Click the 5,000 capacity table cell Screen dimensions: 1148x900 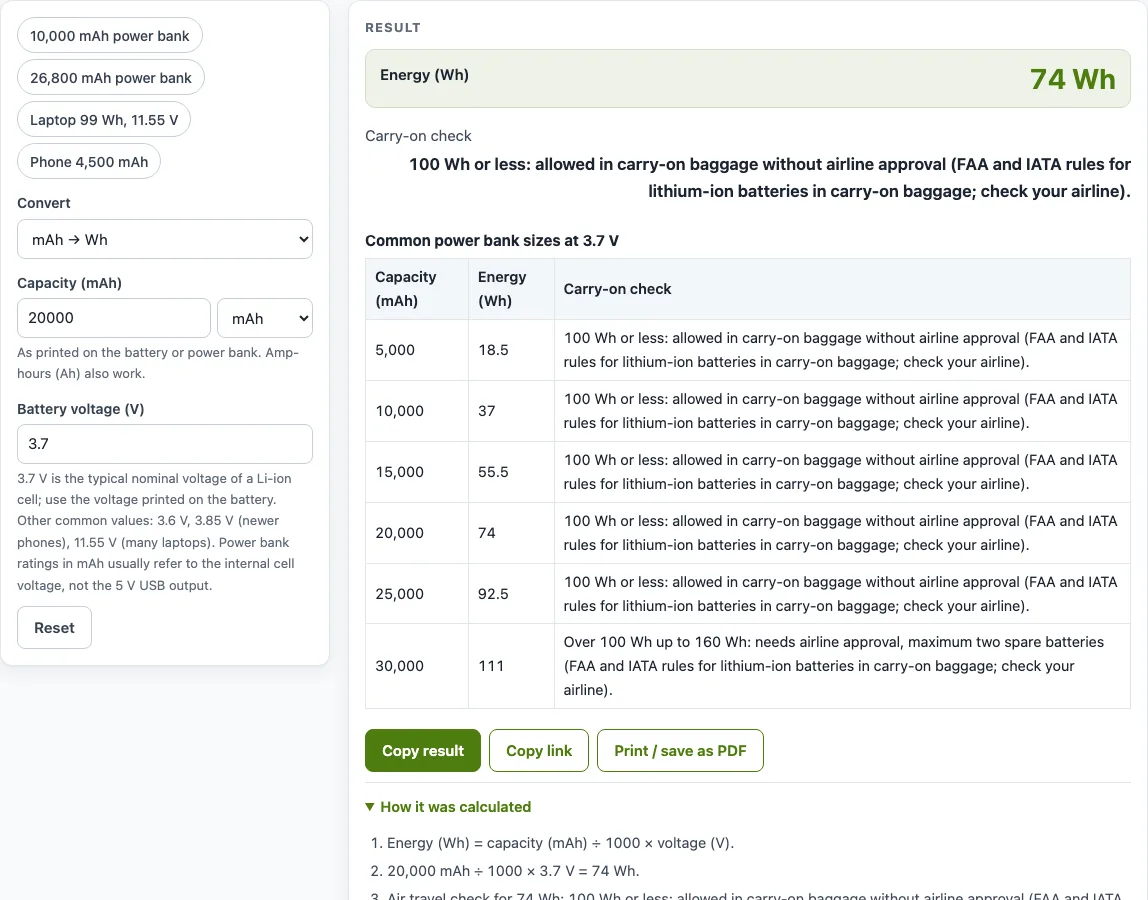(417, 350)
